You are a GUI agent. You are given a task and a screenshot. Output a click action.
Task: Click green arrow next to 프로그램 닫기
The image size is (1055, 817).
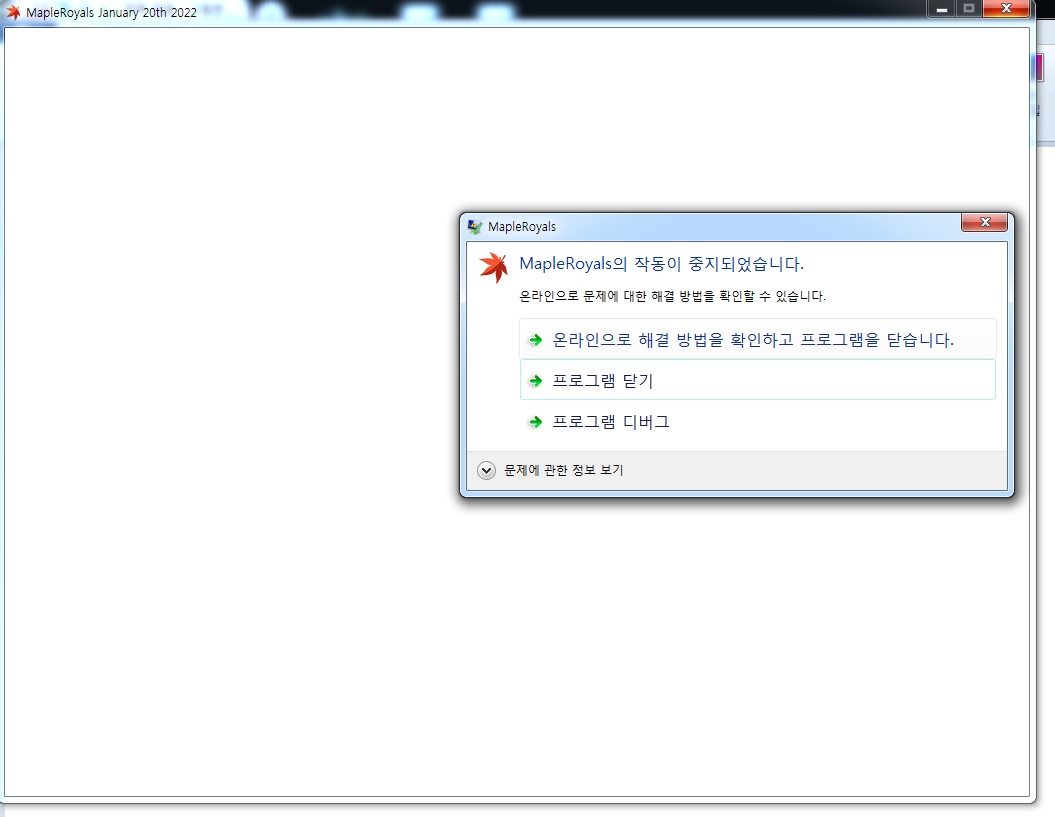pyautogui.click(x=536, y=381)
